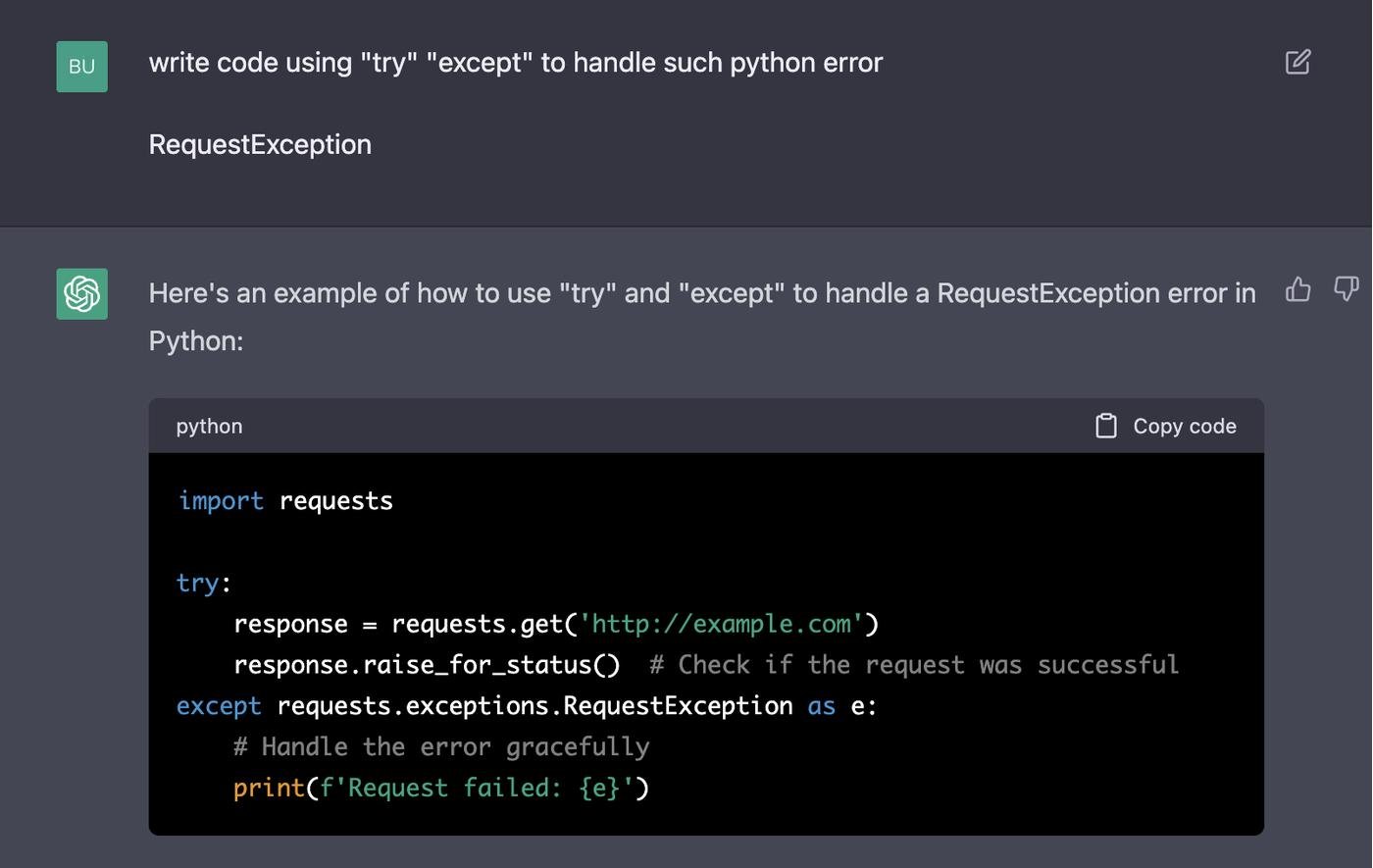Mark the response with thumbs down
1373x868 pixels.
point(1346,289)
